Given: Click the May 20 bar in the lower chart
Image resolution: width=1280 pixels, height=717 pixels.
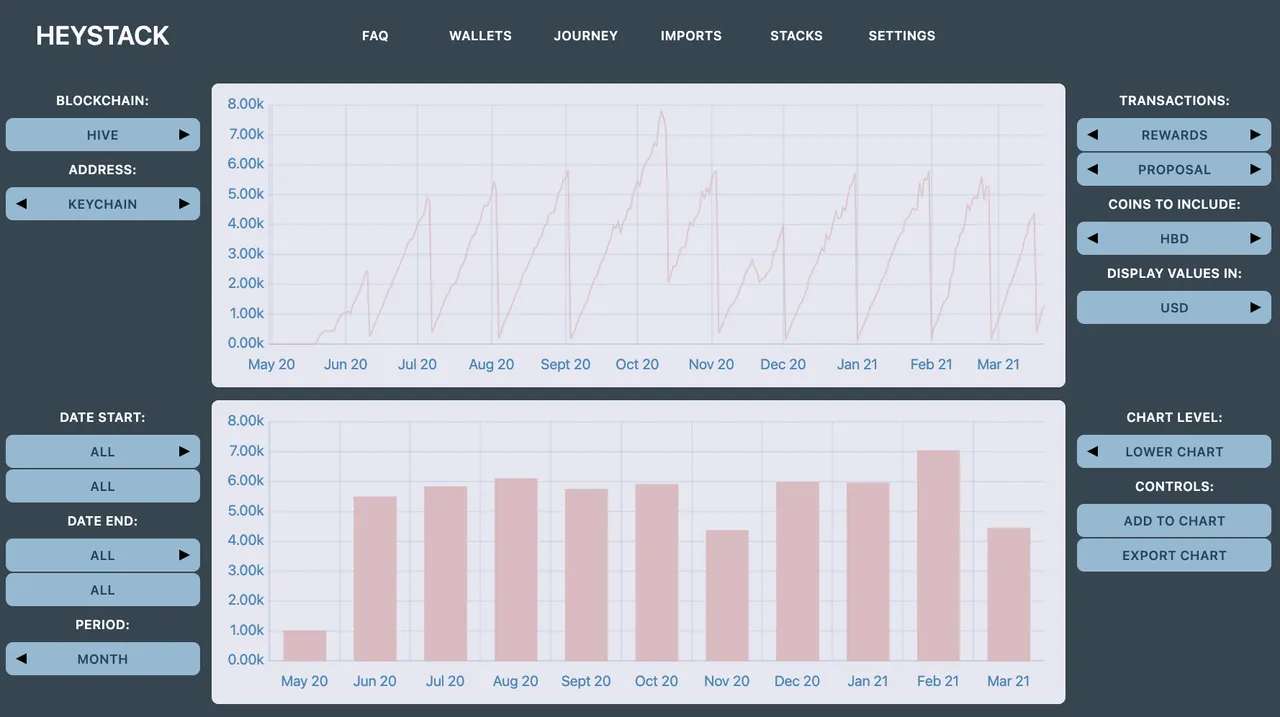Looking at the screenshot, I should pos(305,645).
